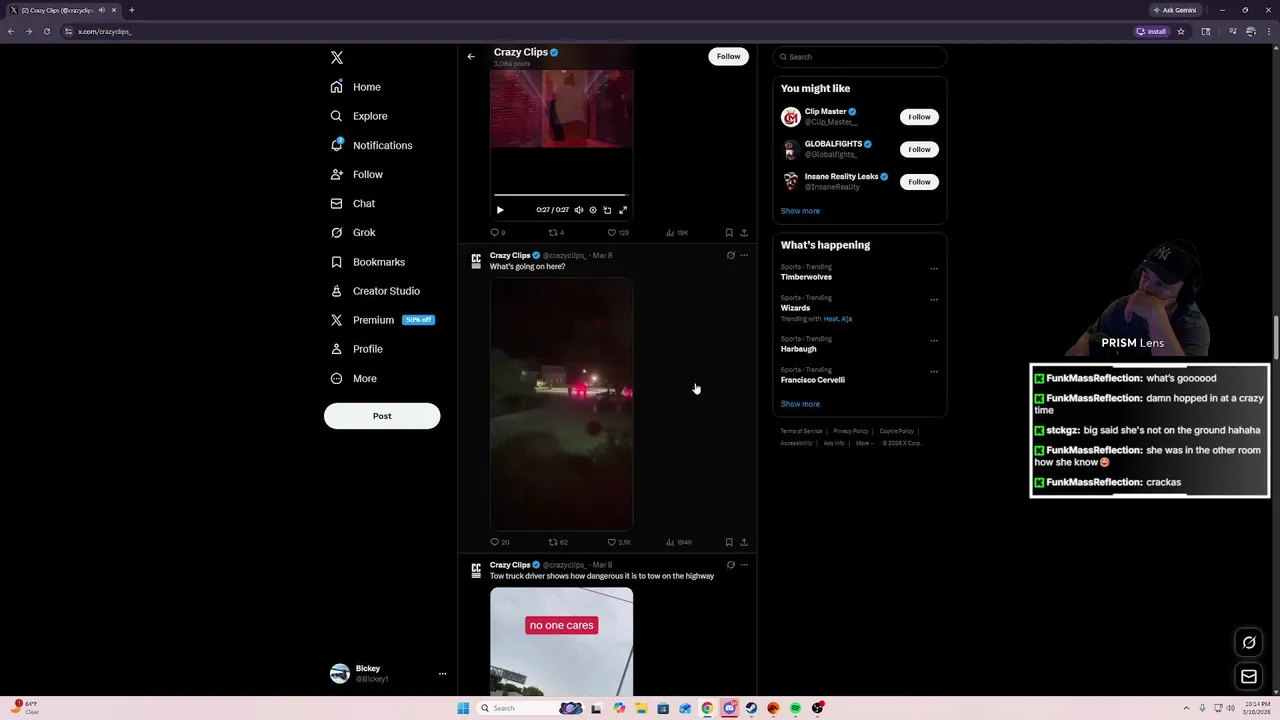1280x720 pixels.
Task: Repost the post with 4 reposts
Action: 556,232
